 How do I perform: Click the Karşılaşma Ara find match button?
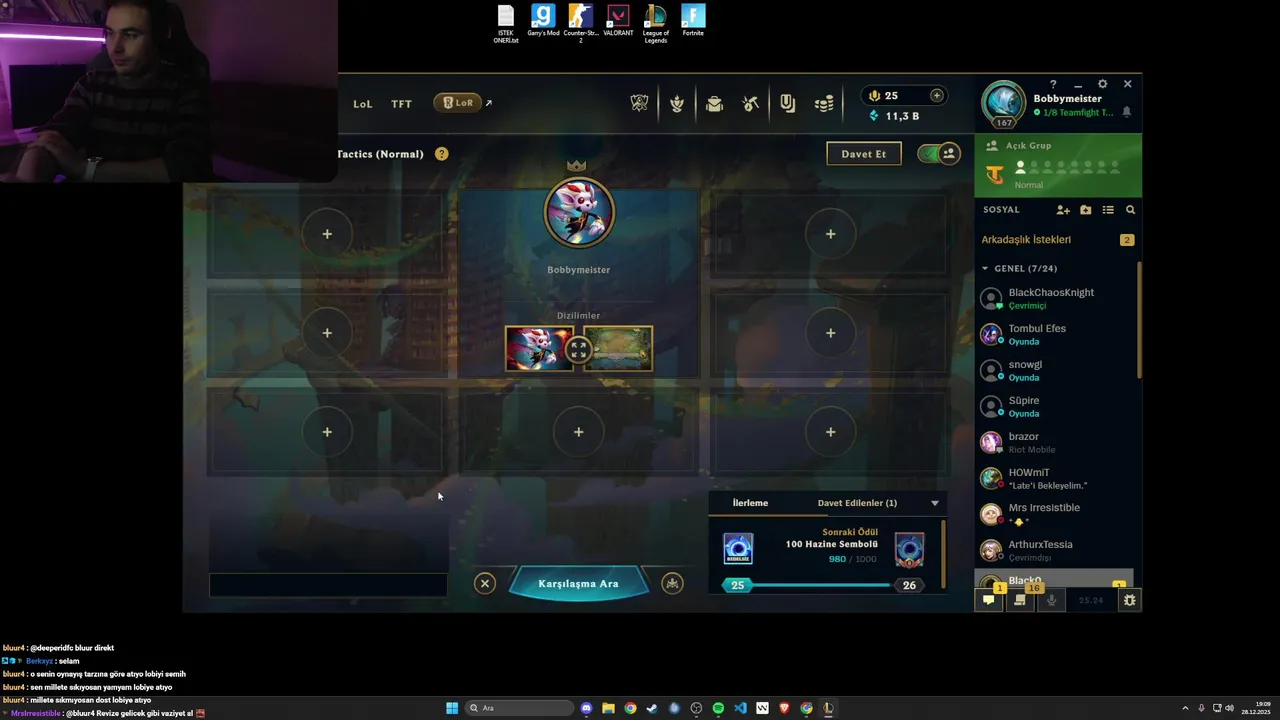[578, 584]
